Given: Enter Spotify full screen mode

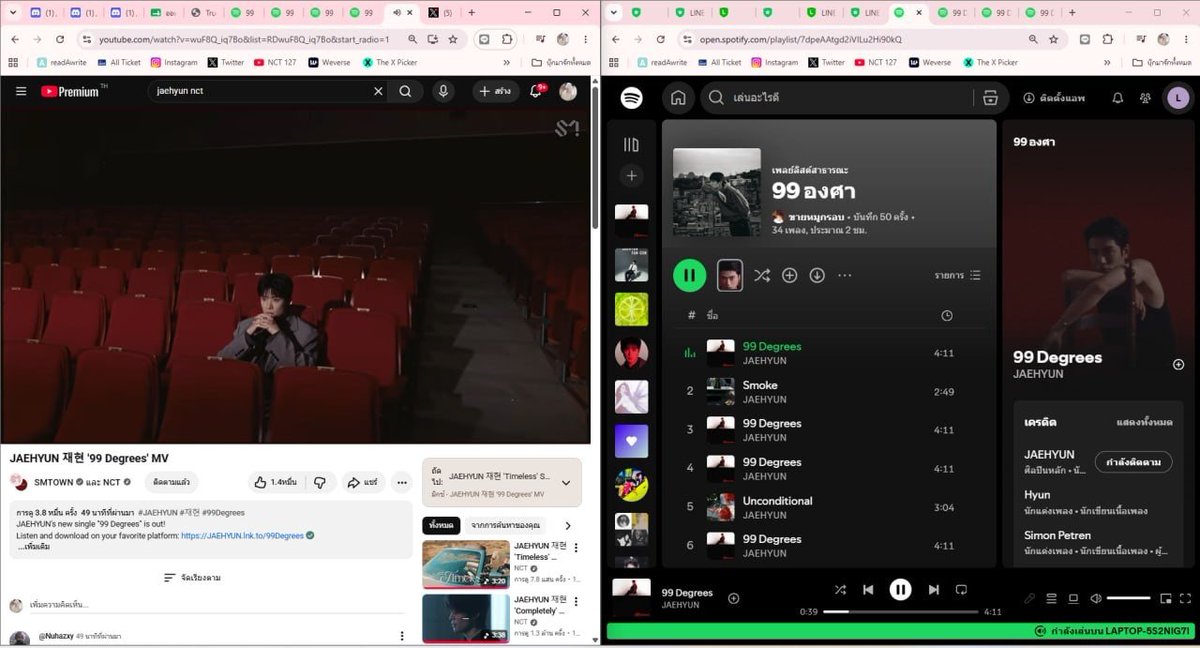Looking at the screenshot, I should tap(1186, 598).
